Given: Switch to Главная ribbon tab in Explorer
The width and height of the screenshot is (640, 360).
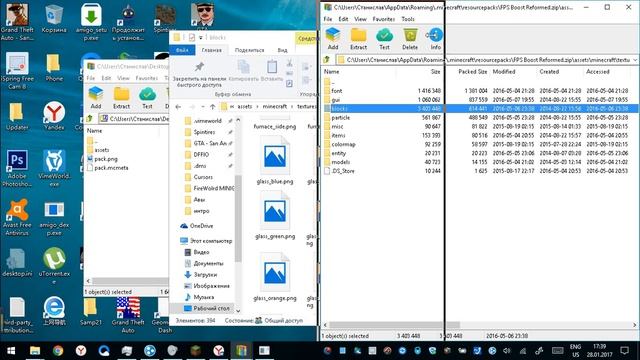Looking at the screenshot, I should coord(211,50).
